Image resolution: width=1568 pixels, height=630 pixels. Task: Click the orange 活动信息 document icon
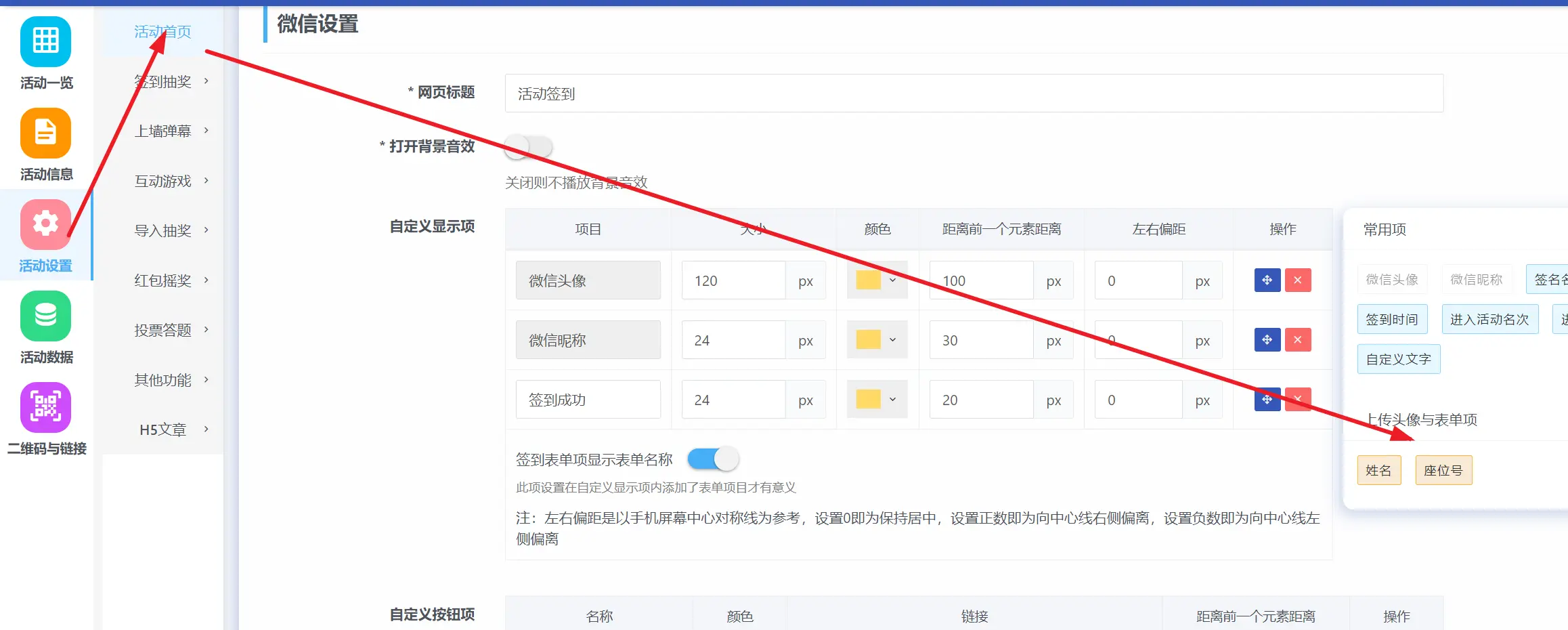45,133
